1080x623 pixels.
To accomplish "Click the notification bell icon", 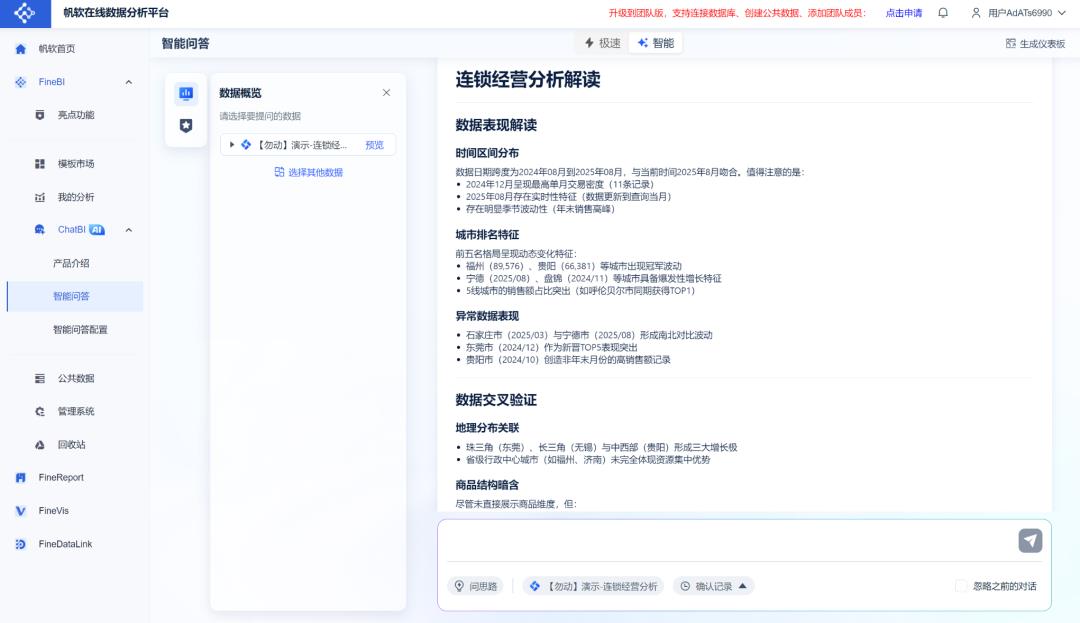I will pyautogui.click(x=943, y=13).
